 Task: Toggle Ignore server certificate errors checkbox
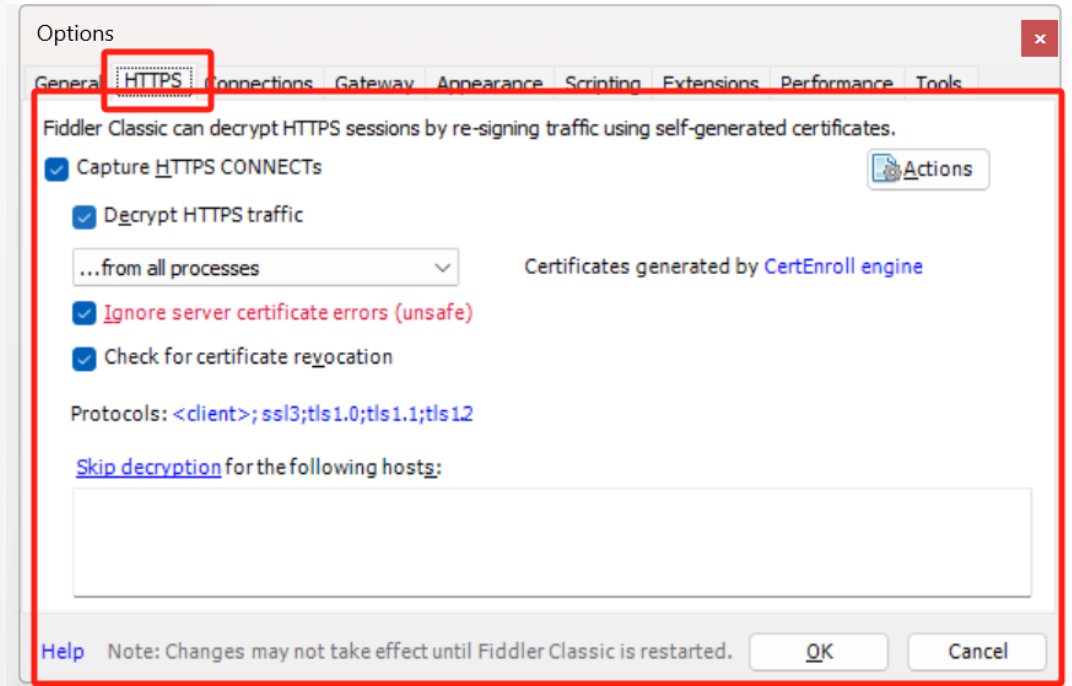click(84, 314)
